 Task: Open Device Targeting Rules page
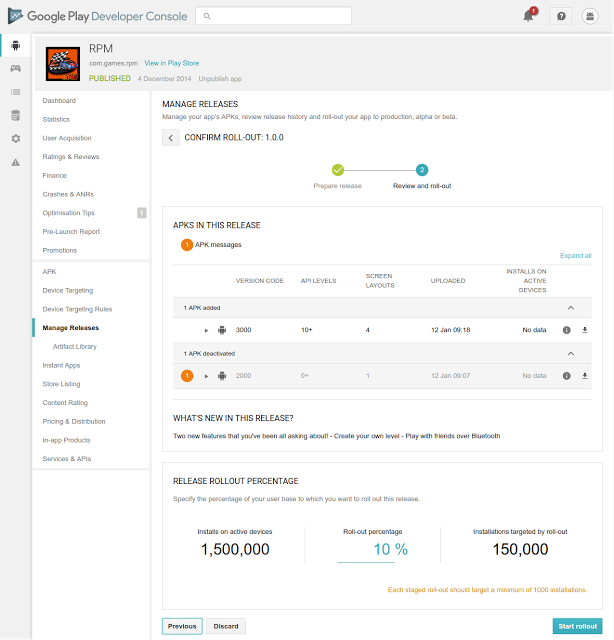point(77,309)
